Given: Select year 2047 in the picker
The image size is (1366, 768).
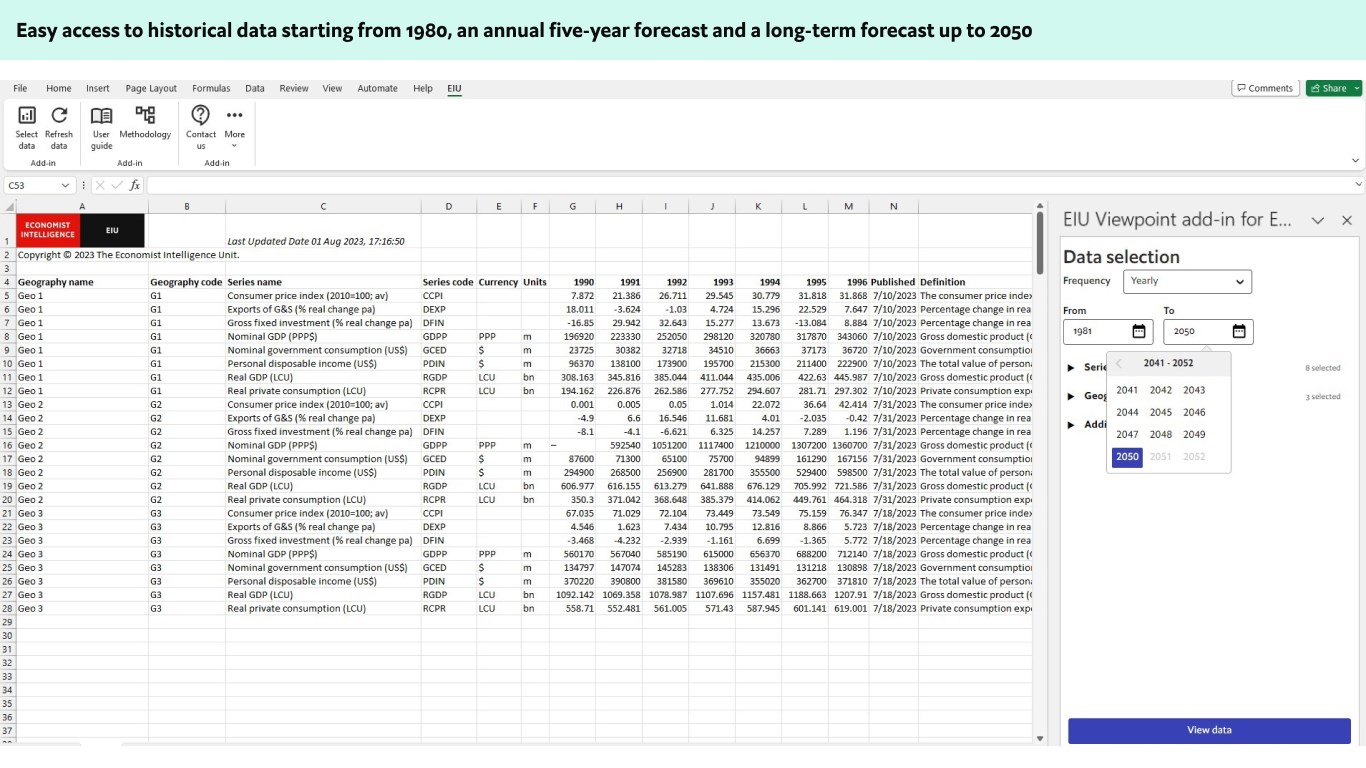Looking at the screenshot, I should click(x=1127, y=434).
